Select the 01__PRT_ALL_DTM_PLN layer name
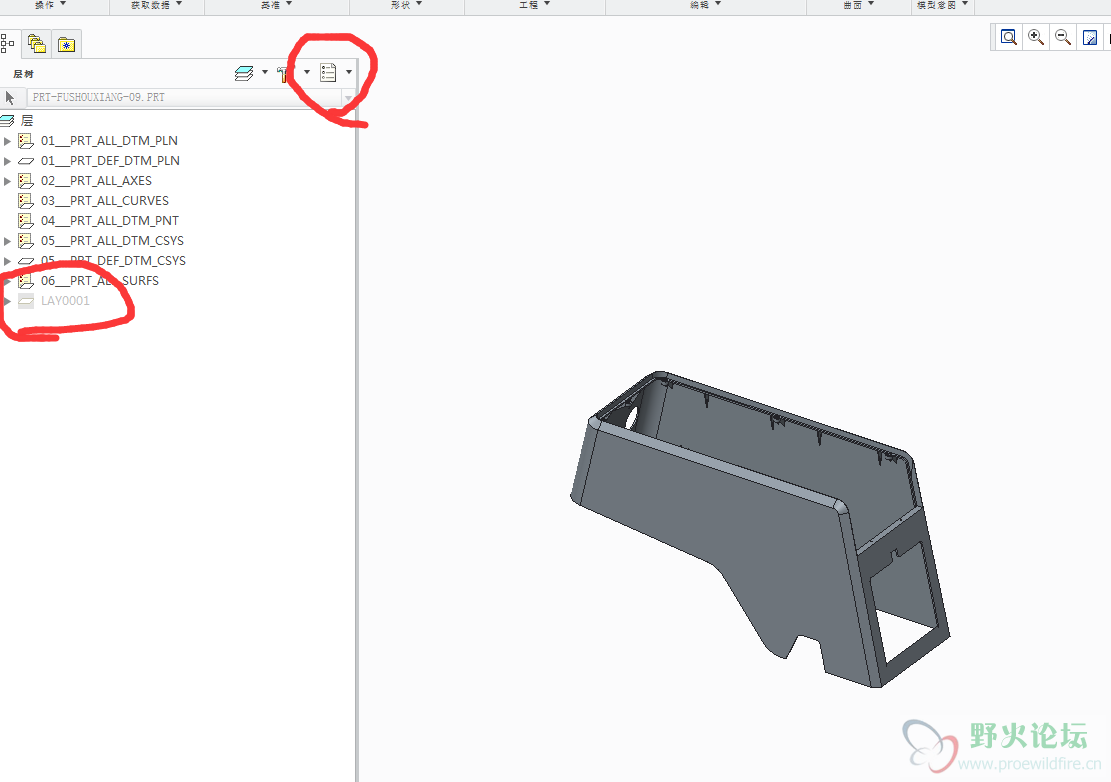Viewport: 1111px width, 782px height. 109,141
